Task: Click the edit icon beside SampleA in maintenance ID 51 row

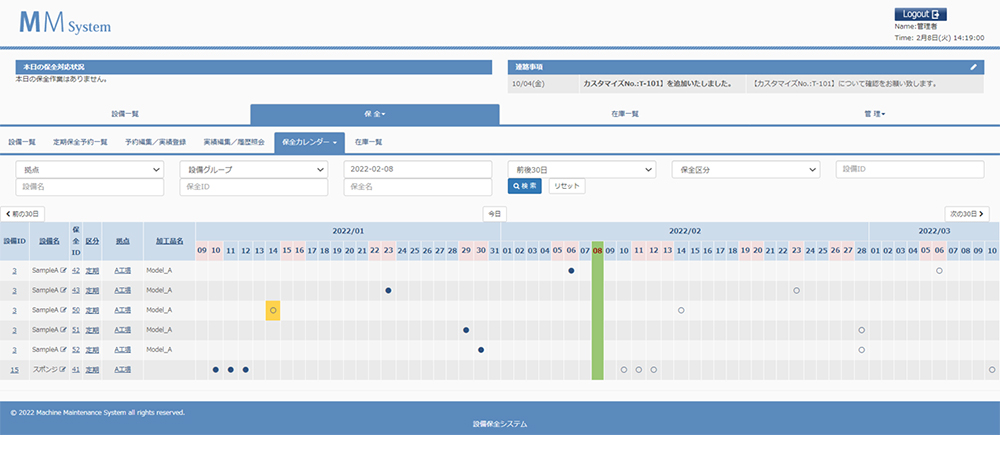Action: (x=63, y=330)
